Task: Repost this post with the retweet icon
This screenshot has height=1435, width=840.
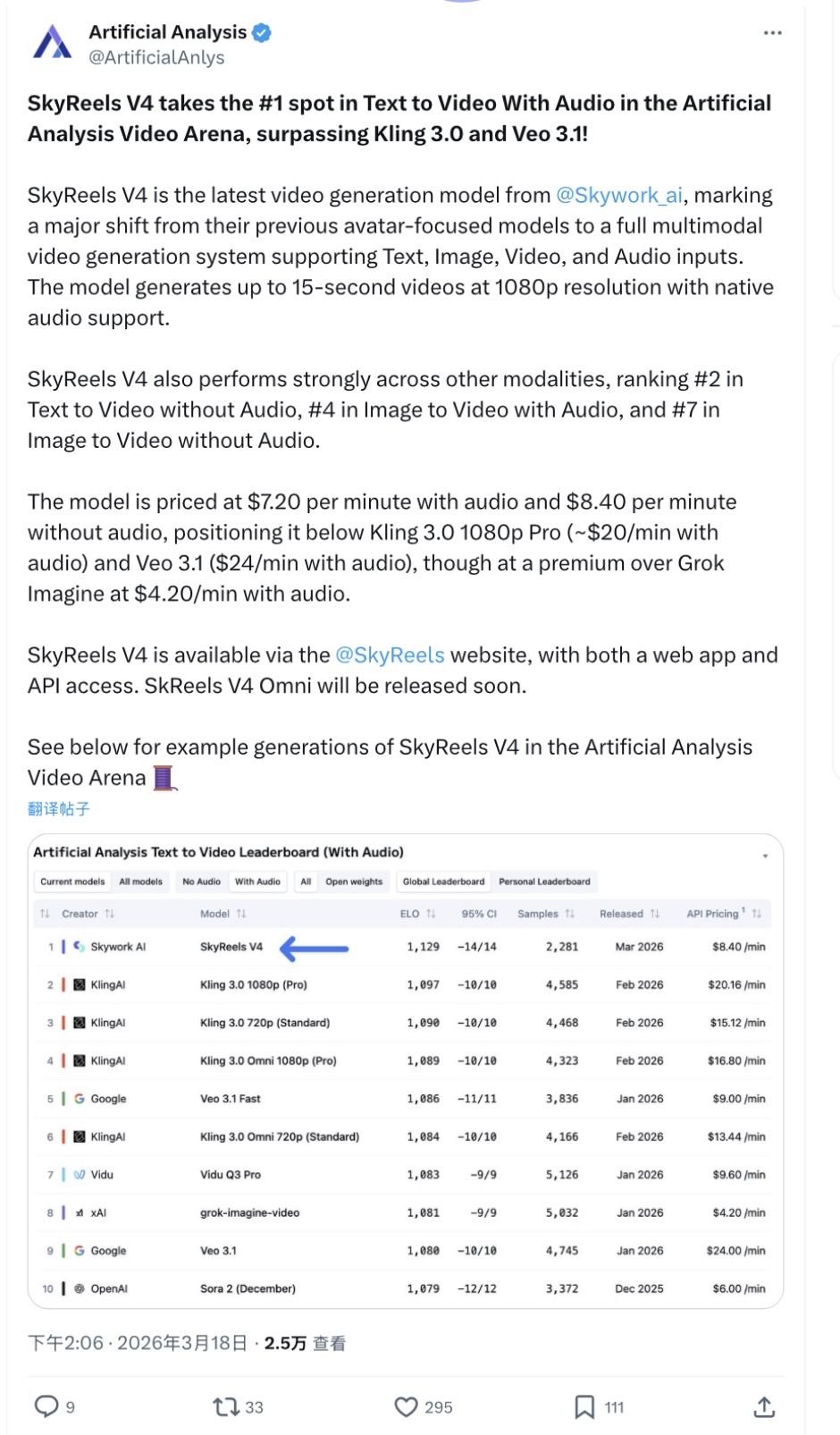Action: point(226,1406)
